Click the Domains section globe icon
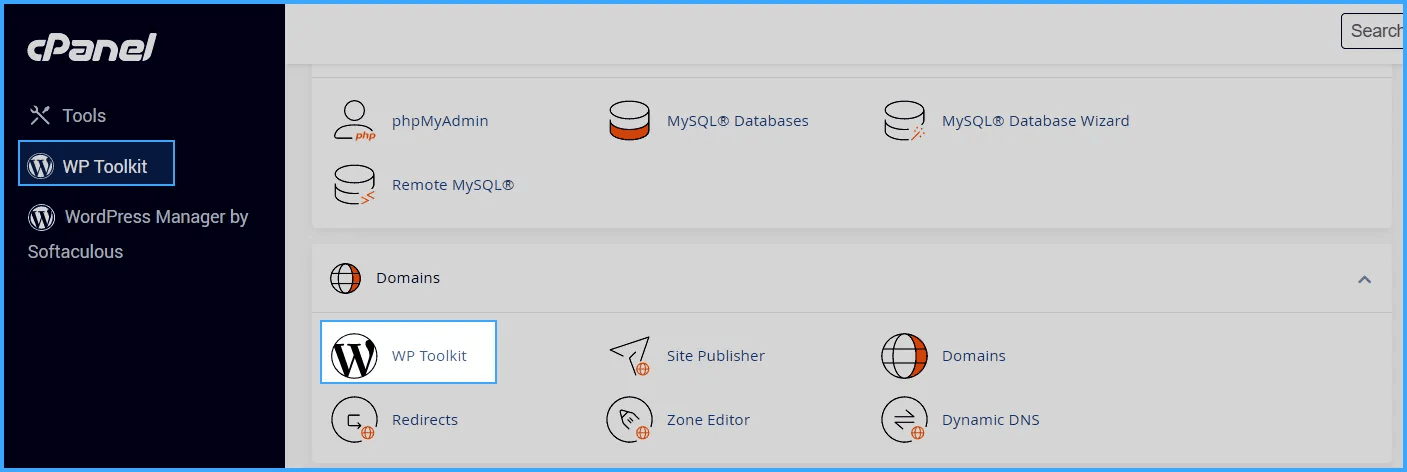1407x472 pixels. [345, 278]
